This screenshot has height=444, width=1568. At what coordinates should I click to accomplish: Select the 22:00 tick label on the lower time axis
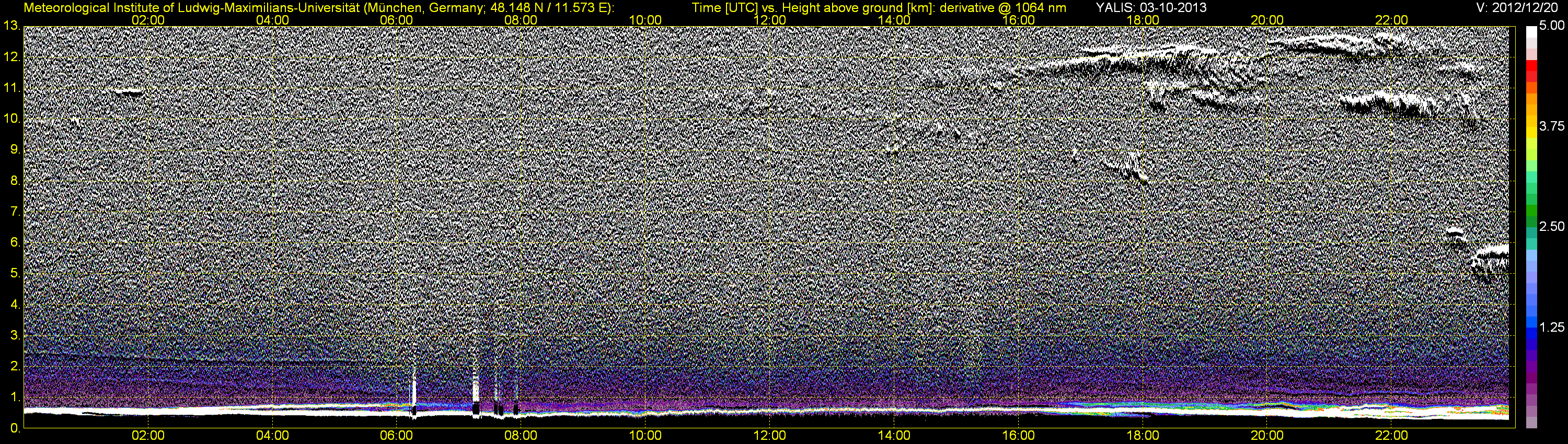(1391, 436)
